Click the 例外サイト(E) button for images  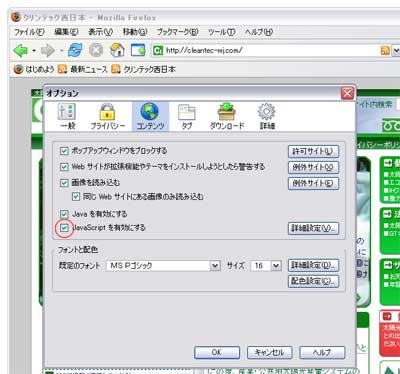click(x=313, y=183)
